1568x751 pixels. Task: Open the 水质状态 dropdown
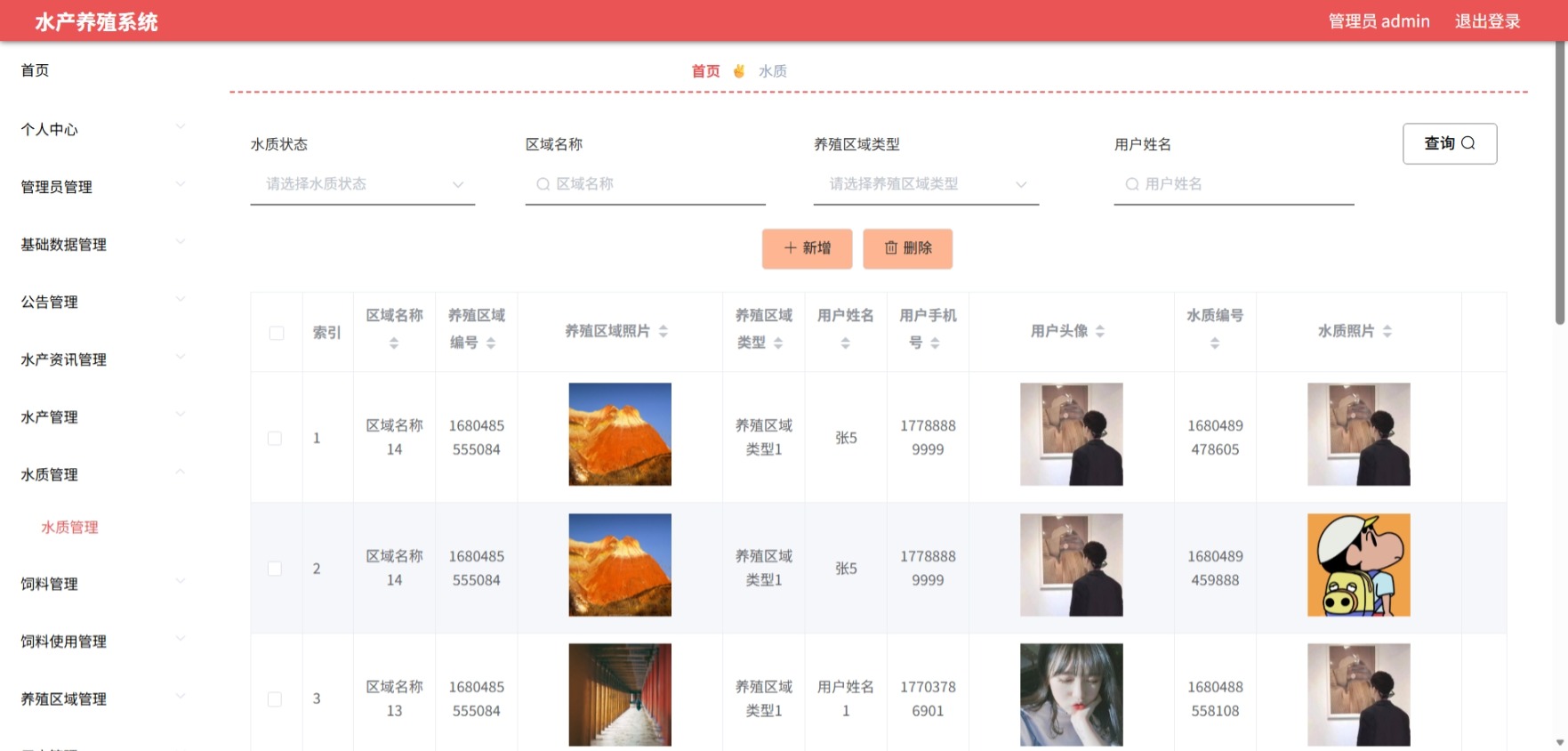pos(363,184)
